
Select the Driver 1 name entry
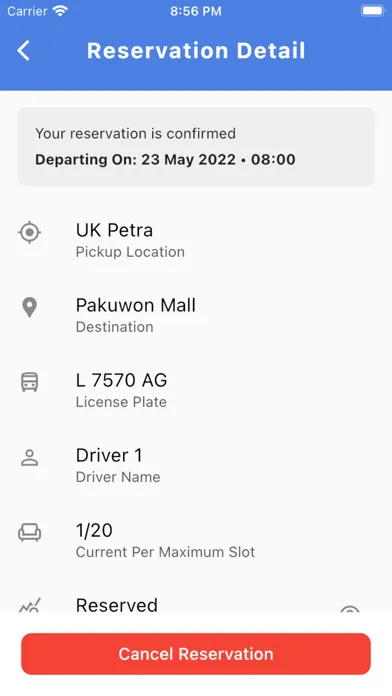(109, 455)
